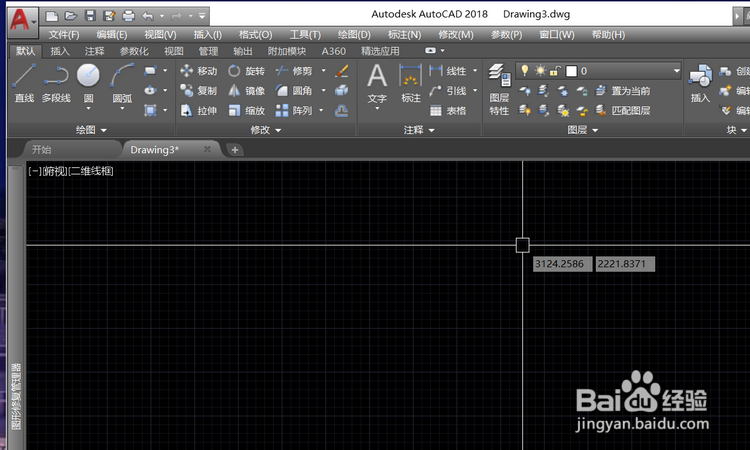Screen dimensions: 750x450
Task: Open the 图形修复管理器 side palette
Action: [16, 397]
